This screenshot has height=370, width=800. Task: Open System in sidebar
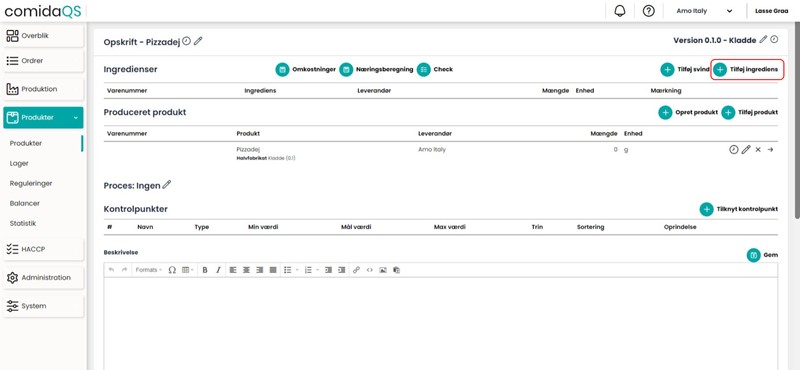pos(43,306)
